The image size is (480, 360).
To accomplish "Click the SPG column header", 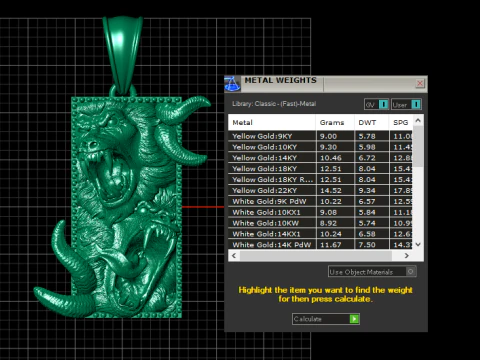I will point(401,122).
